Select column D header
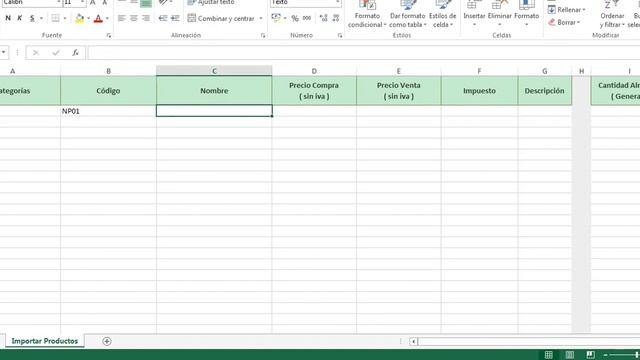Image resolution: width=640 pixels, height=360 pixels. (314, 71)
